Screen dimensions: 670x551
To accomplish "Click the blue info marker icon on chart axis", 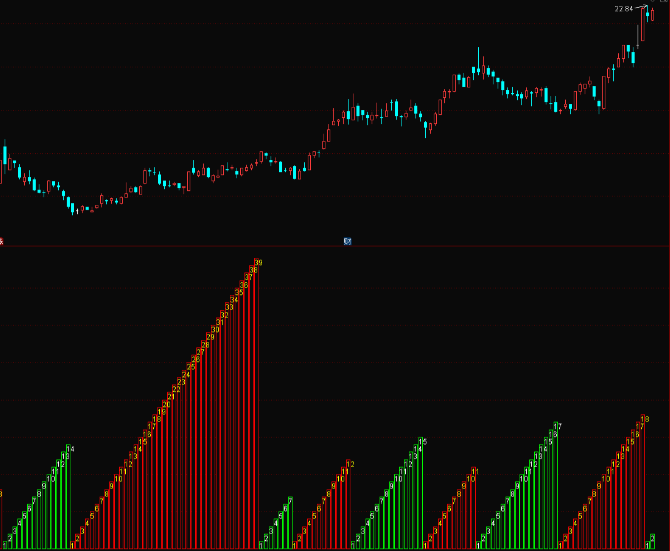I will point(347,241).
